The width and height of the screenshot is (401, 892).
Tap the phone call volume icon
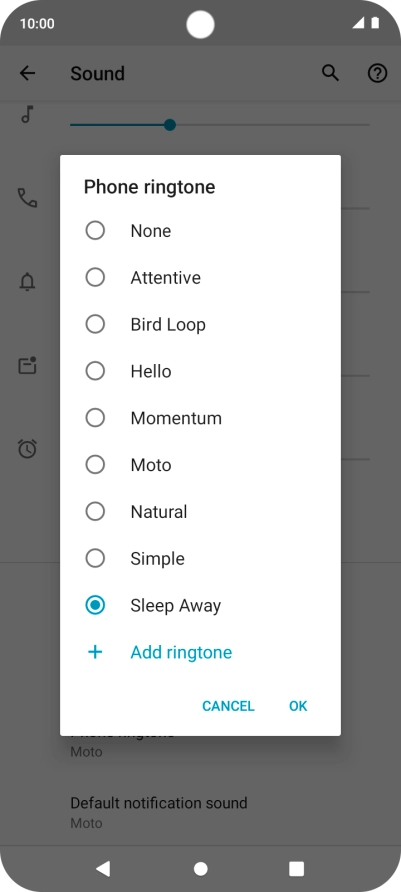pos(27,198)
